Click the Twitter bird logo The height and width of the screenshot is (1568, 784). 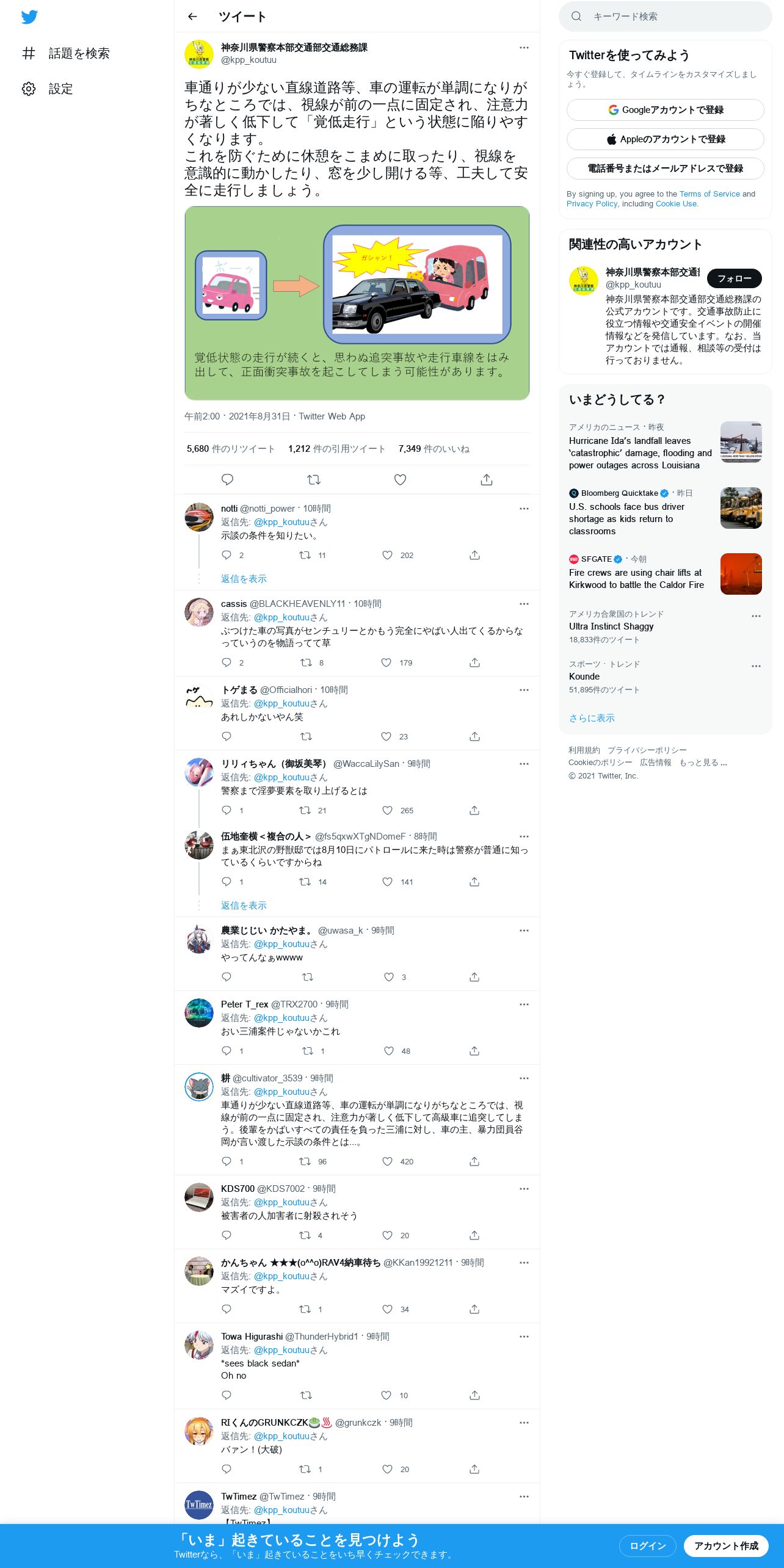click(x=29, y=17)
